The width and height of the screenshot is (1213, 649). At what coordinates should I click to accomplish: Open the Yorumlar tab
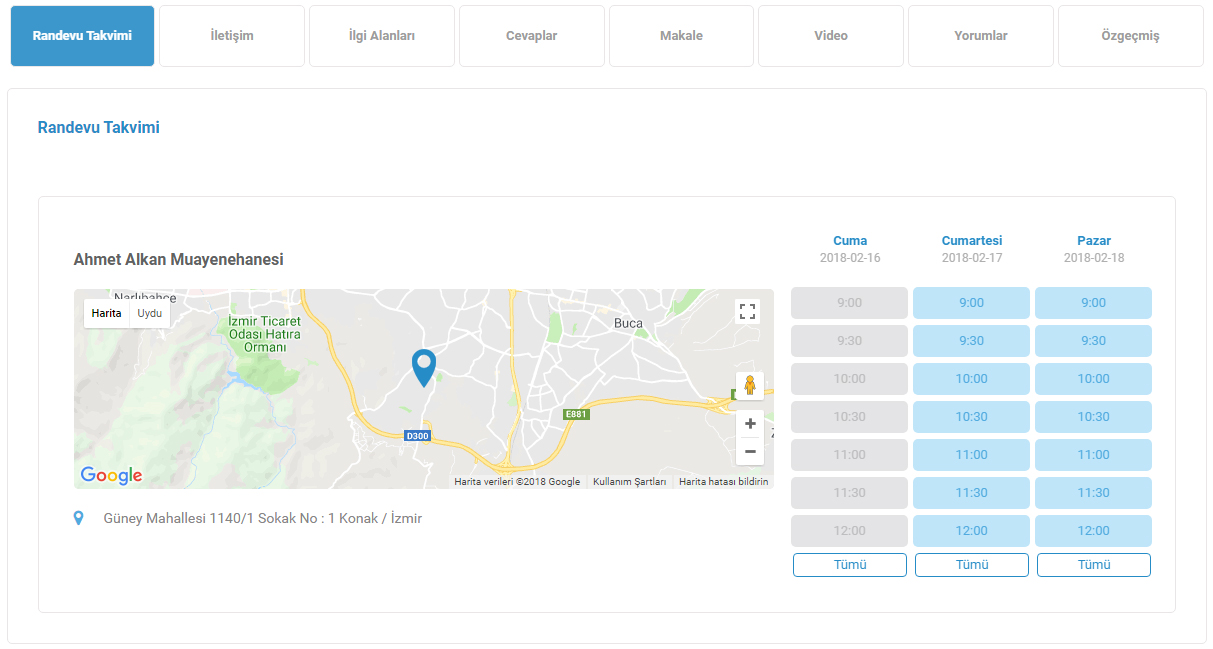pos(980,36)
